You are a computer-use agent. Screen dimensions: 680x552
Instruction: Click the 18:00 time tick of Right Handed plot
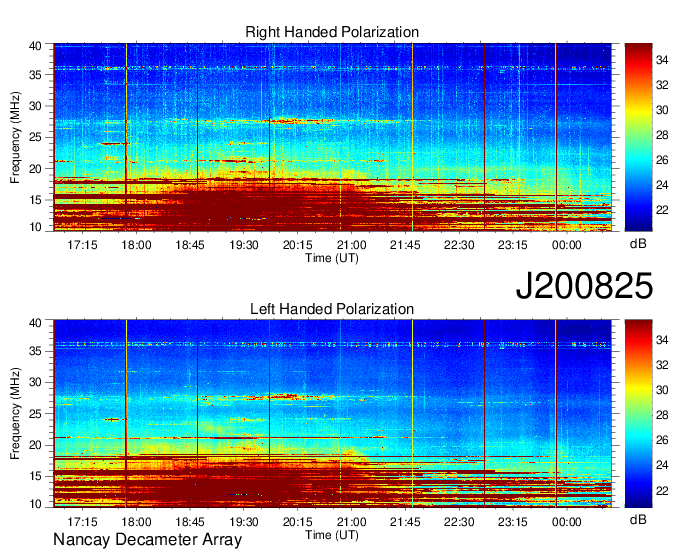click(136, 245)
